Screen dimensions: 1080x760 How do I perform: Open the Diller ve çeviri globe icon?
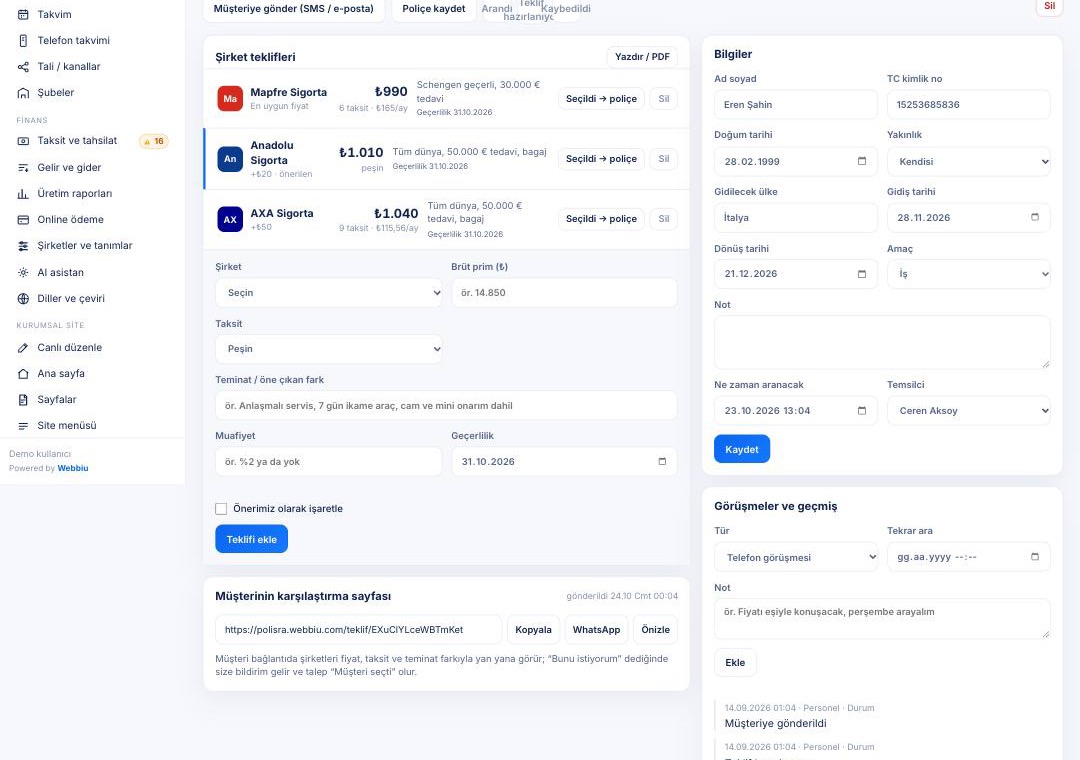coord(23,298)
